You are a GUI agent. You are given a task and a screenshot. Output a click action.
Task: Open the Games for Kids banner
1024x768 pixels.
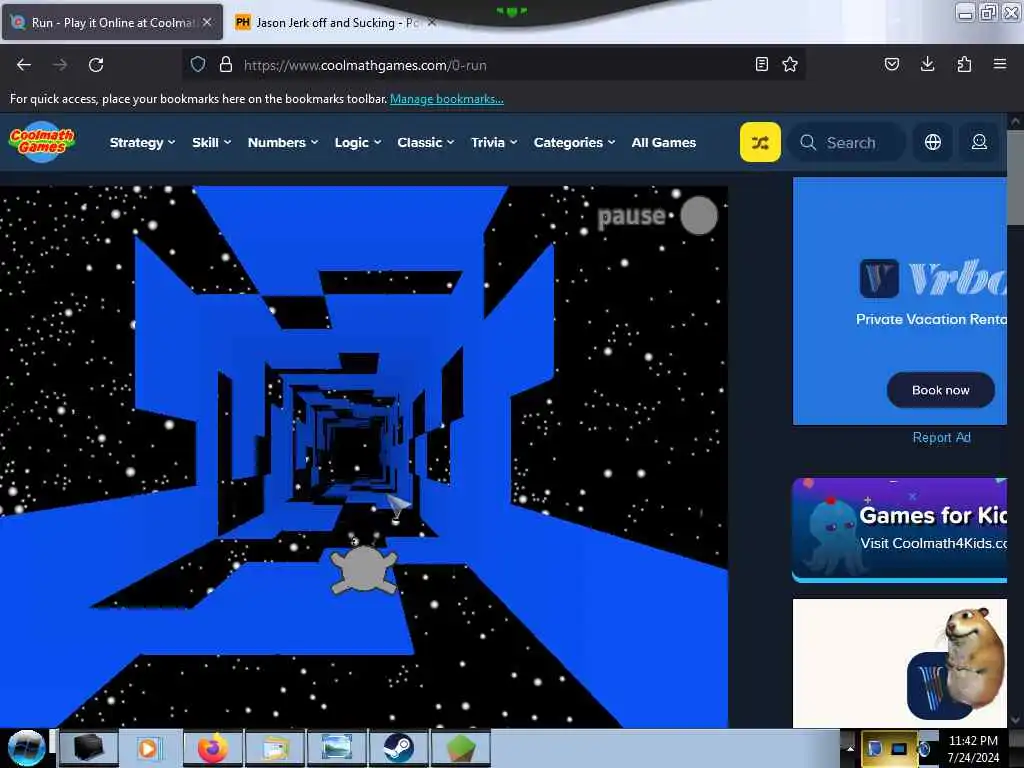(899, 530)
